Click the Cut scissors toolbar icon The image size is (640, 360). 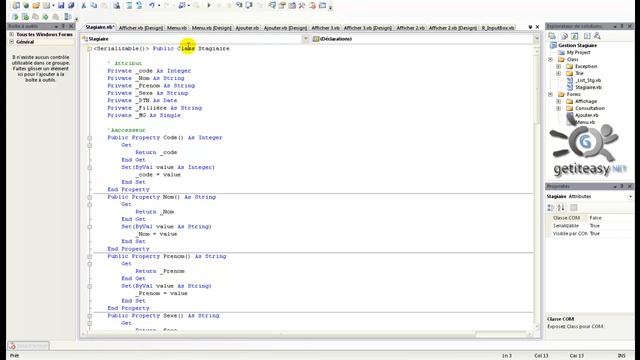click(84, 5)
